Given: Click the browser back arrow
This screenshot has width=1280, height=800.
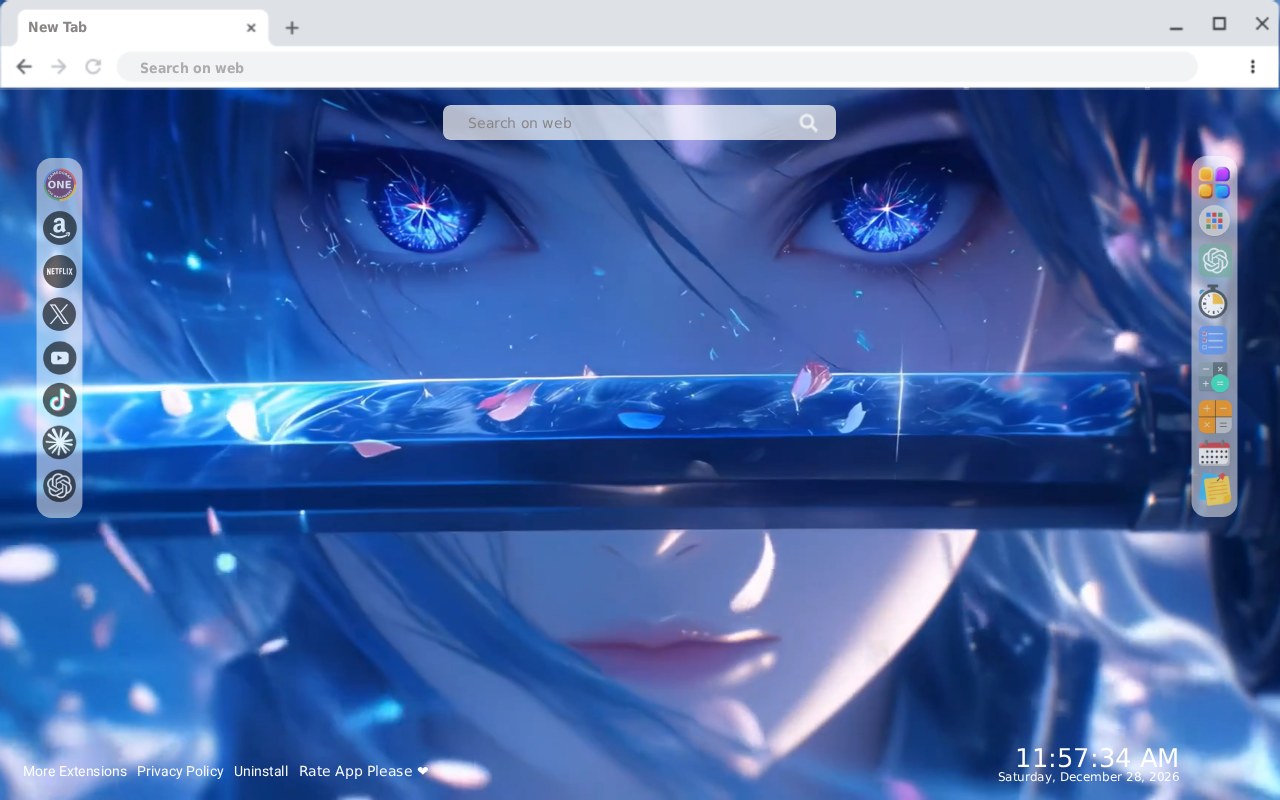Looking at the screenshot, I should [25, 67].
